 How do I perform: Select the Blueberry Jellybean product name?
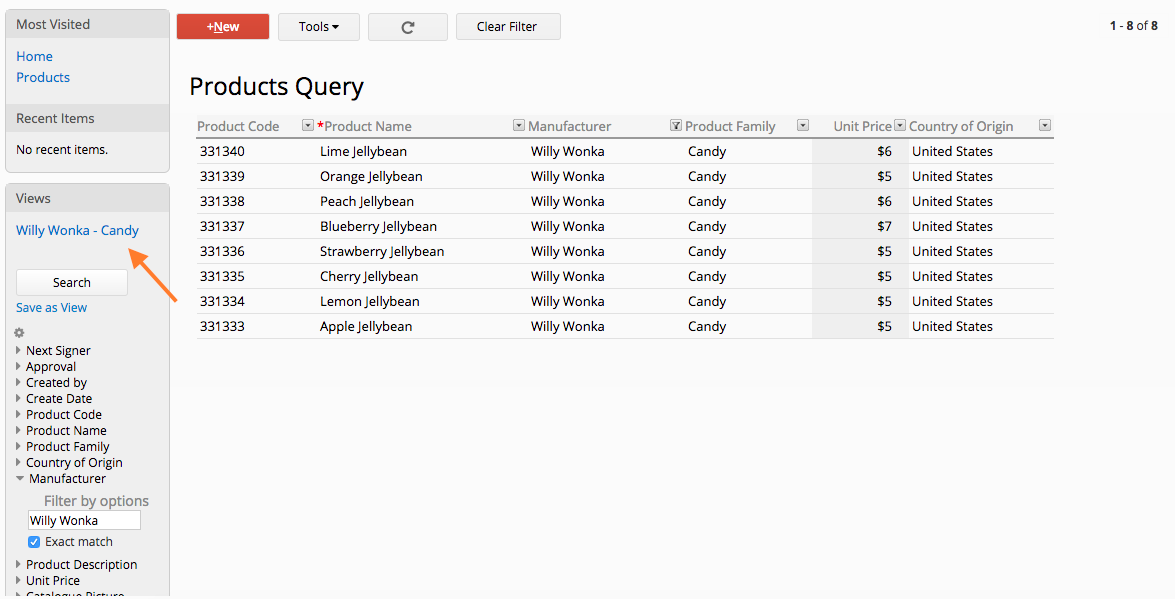coord(378,226)
